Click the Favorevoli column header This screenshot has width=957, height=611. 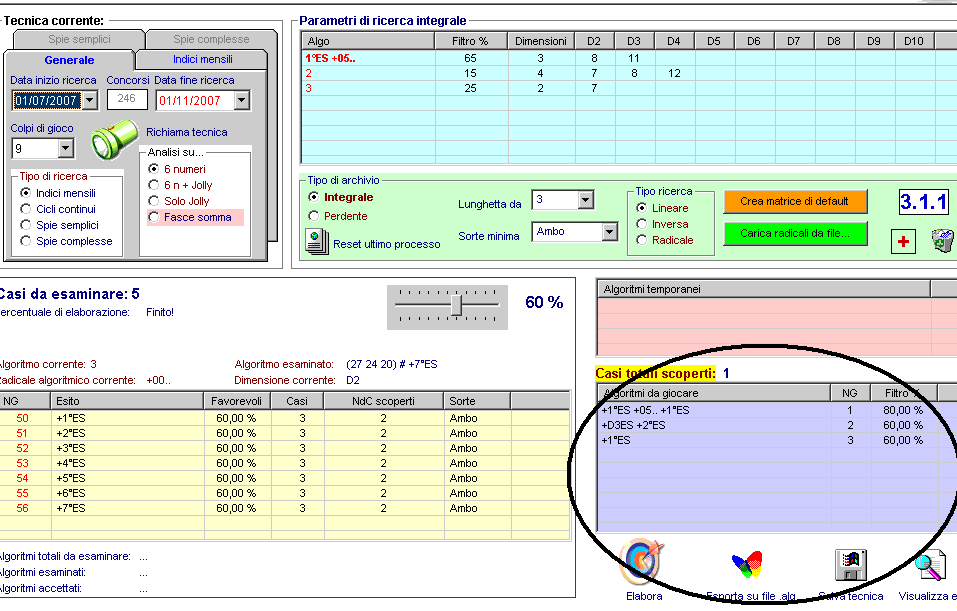pyautogui.click(x=236, y=401)
